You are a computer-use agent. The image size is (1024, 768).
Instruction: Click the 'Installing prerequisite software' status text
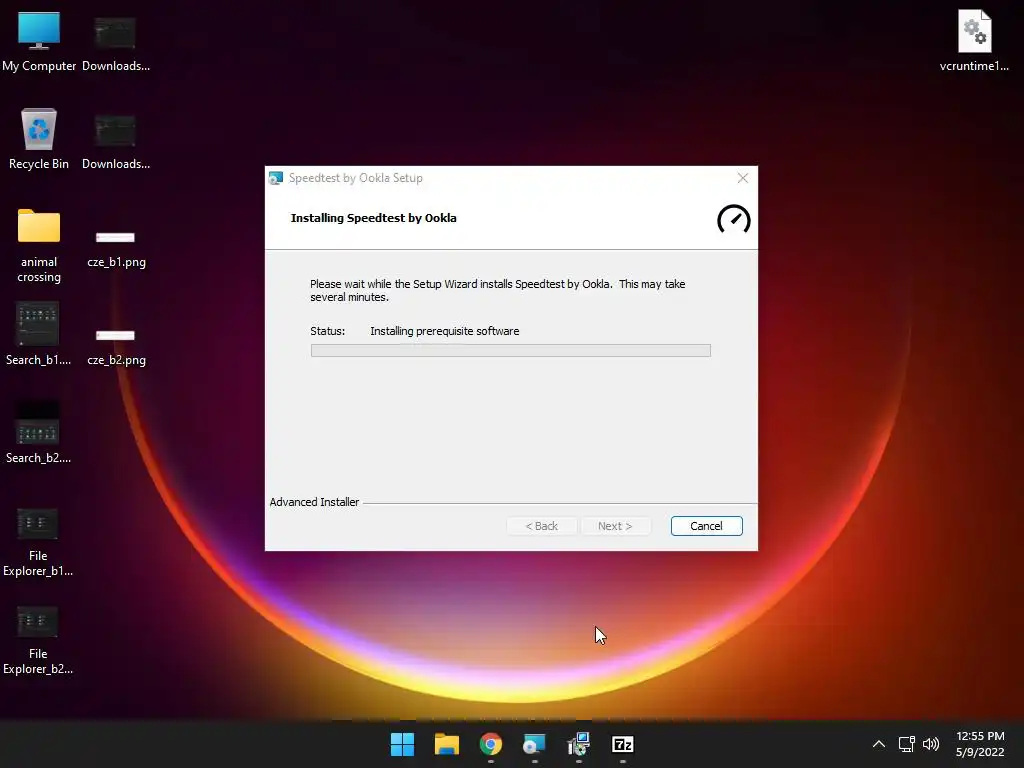tap(445, 331)
